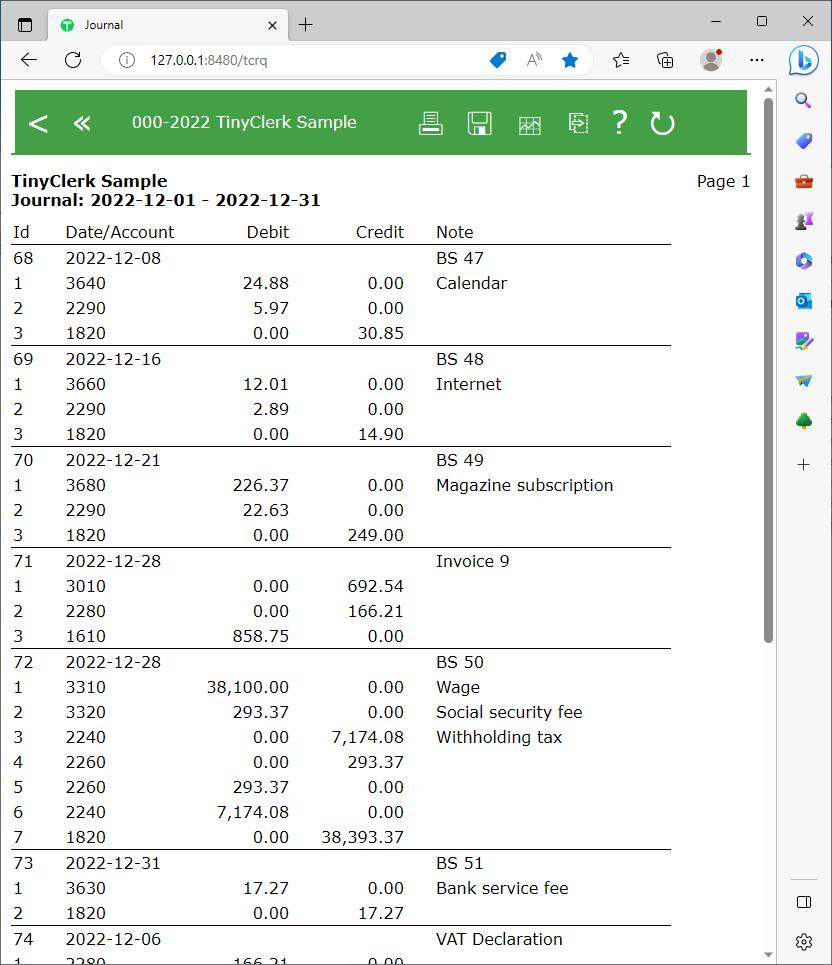Reload journal using green header refresh icon
This screenshot has width=832, height=965.
click(662, 123)
